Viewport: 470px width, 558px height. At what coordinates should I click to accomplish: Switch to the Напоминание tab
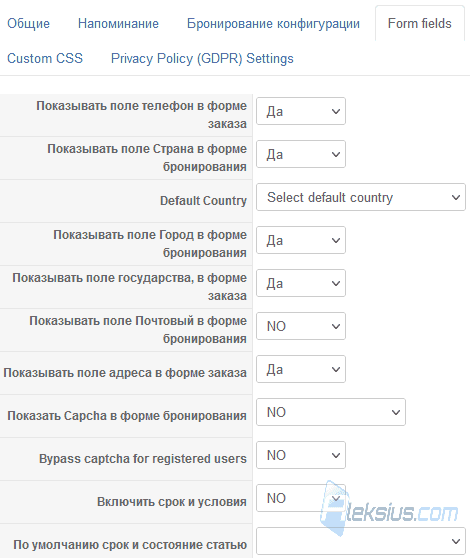click(118, 23)
